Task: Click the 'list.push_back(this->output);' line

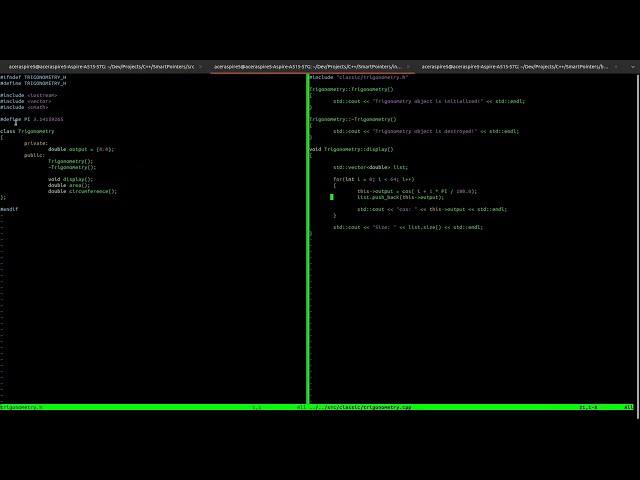Action: 400,197
